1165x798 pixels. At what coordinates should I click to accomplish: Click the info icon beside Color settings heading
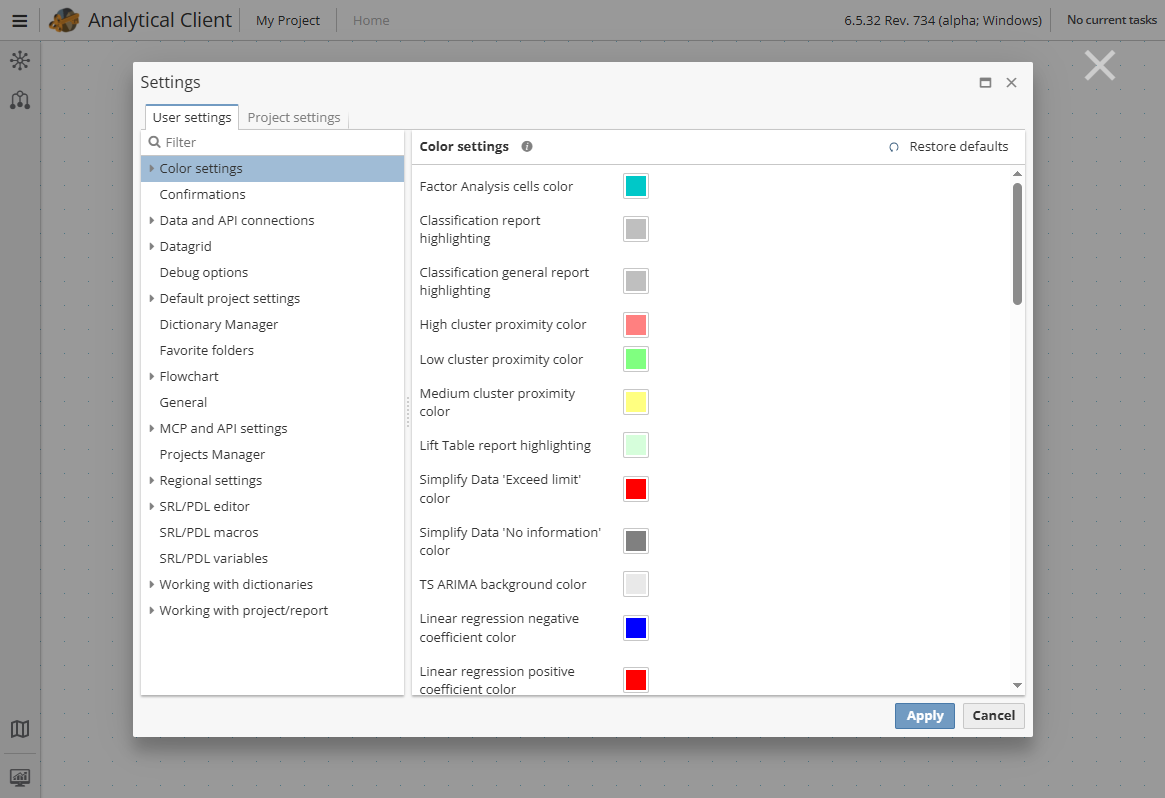point(527,146)
